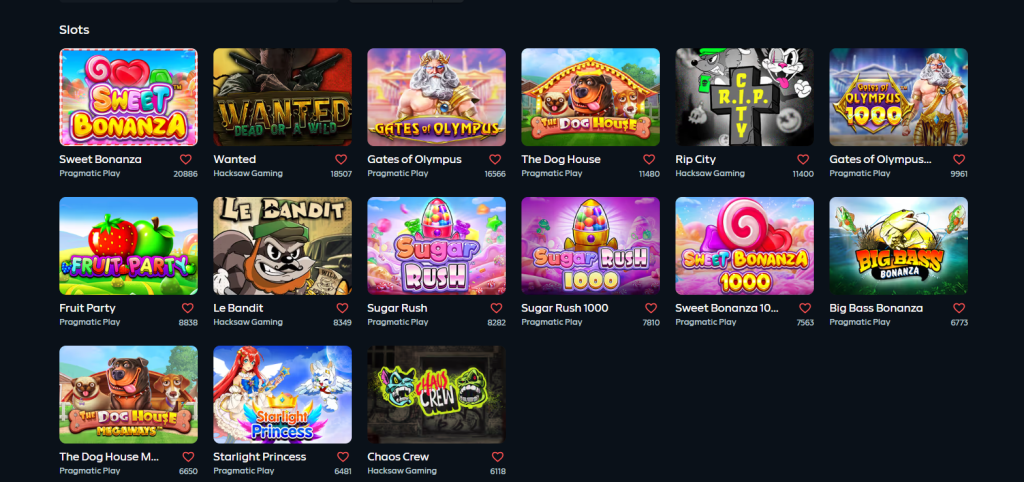Favorite Big Bass Bonanza heart icon
The height and width of the screenshot is (482, 1024).
tap(959, 308)
